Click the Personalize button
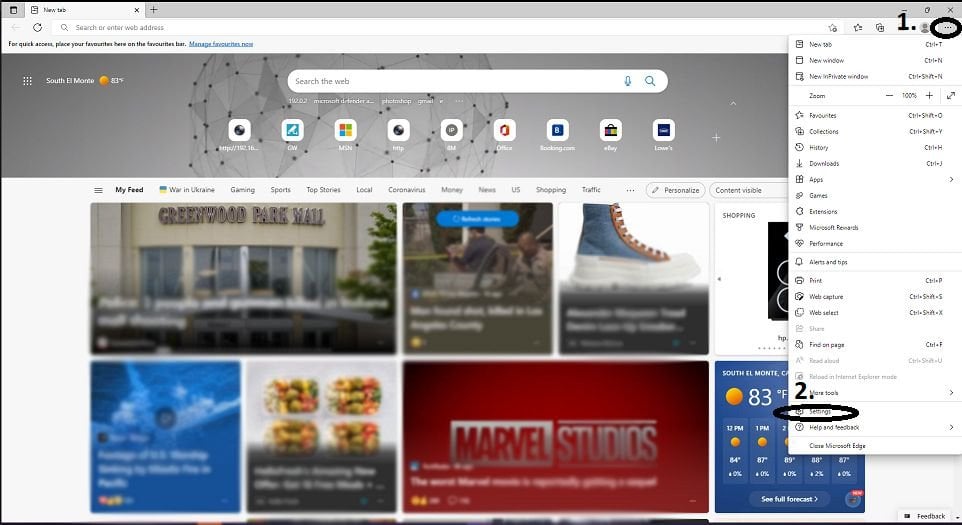 coord(675,190)
